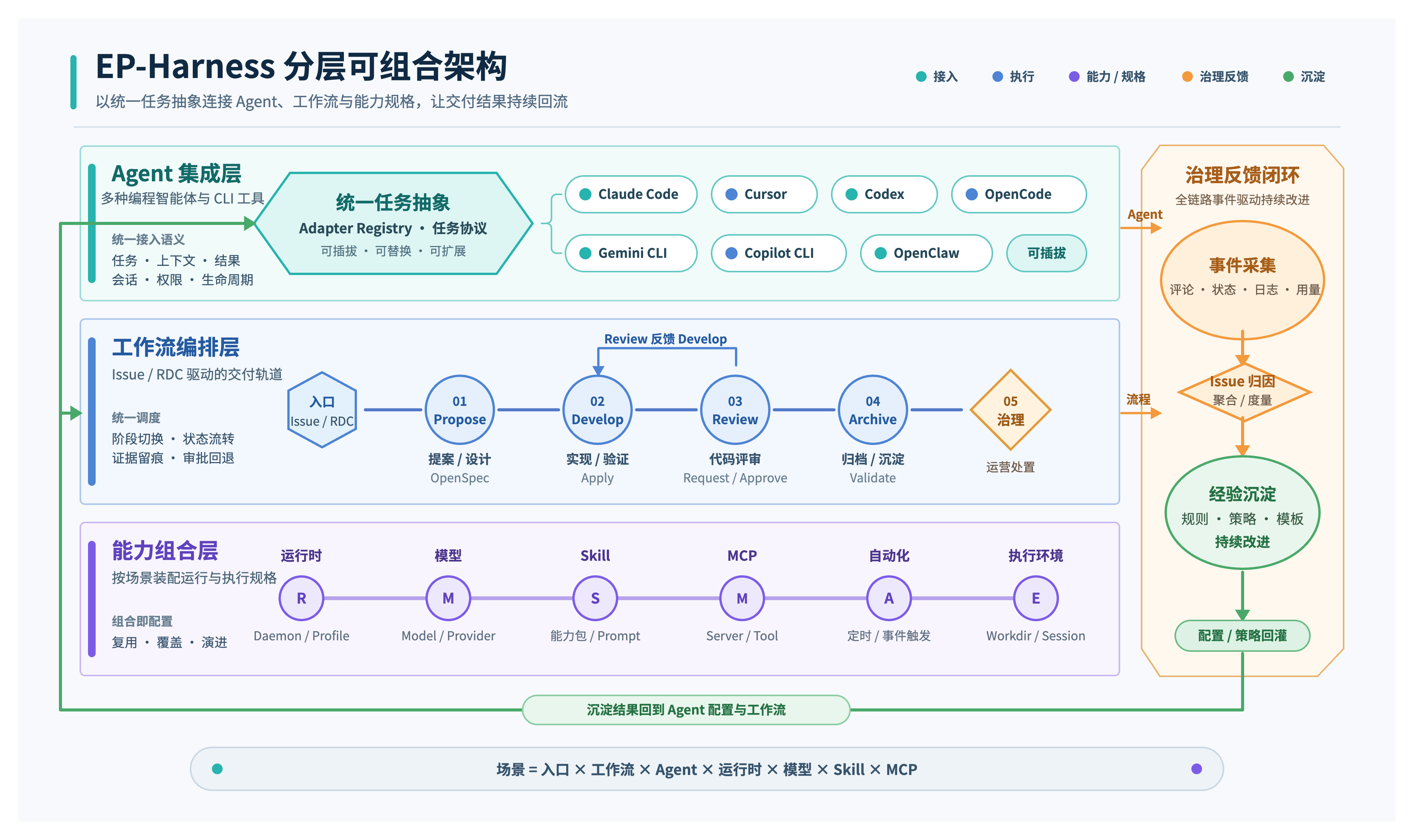This screenshot has height=840, width=1414.
Task: Select the Cursor pill
Action: (x=764, y=194)
